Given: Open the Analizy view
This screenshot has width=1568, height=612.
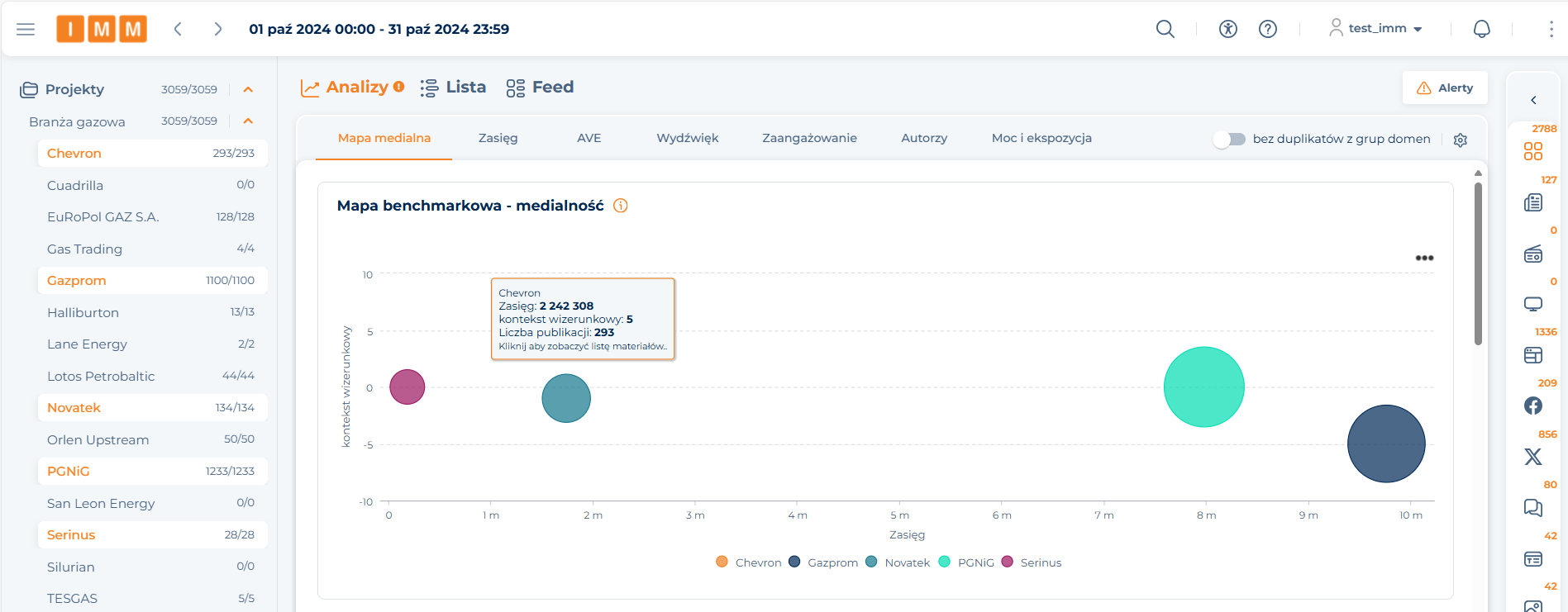Looking at the screenshot, I should click(352, 88).
